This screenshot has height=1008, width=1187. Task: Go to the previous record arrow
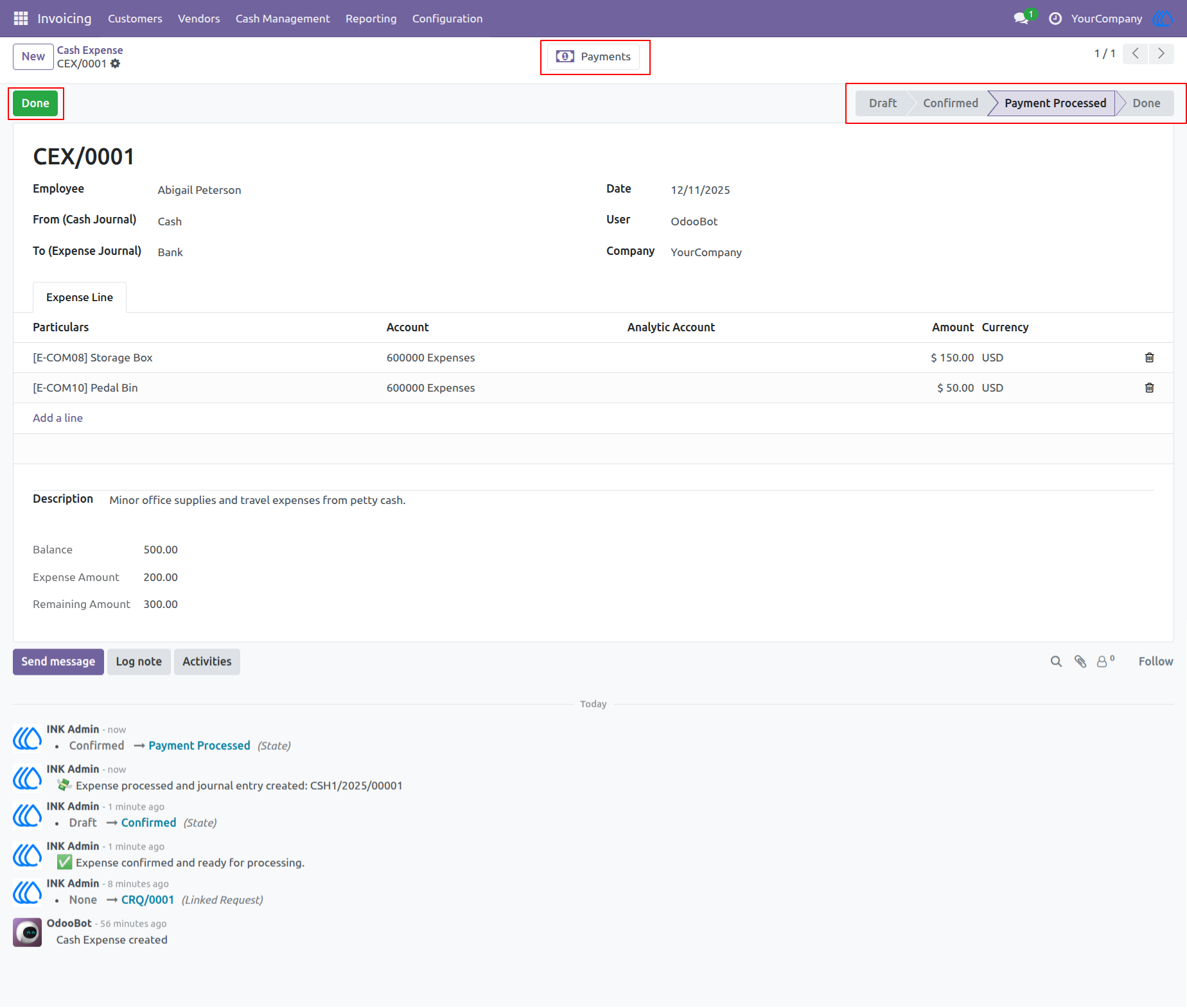tap(1136, 54)
